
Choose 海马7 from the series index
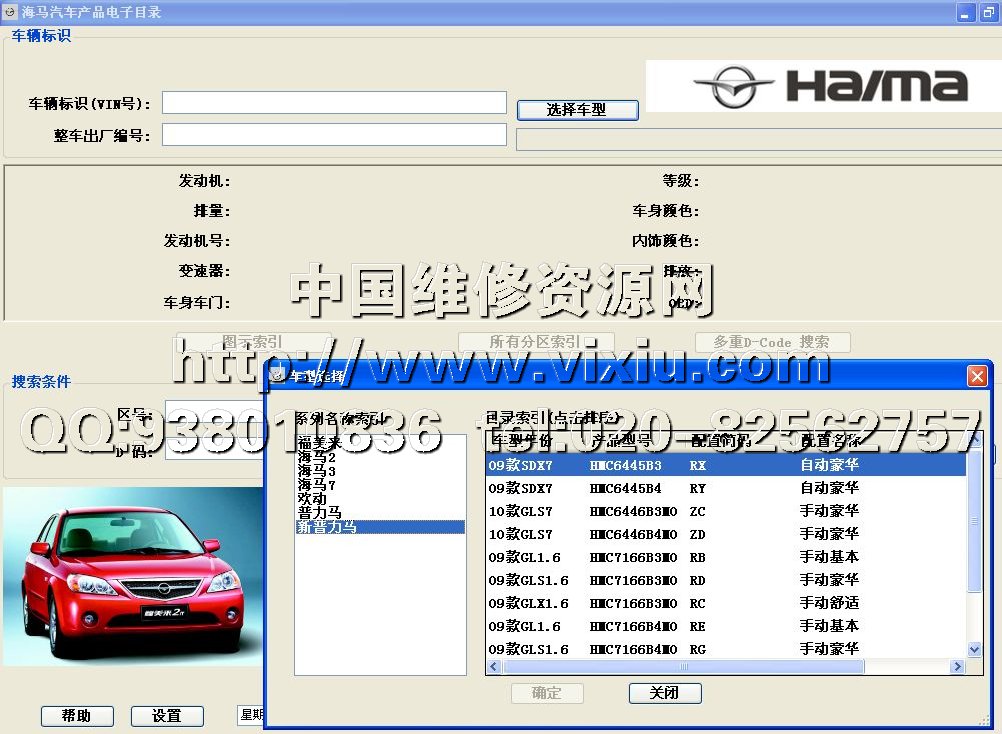tap(317, 485)
